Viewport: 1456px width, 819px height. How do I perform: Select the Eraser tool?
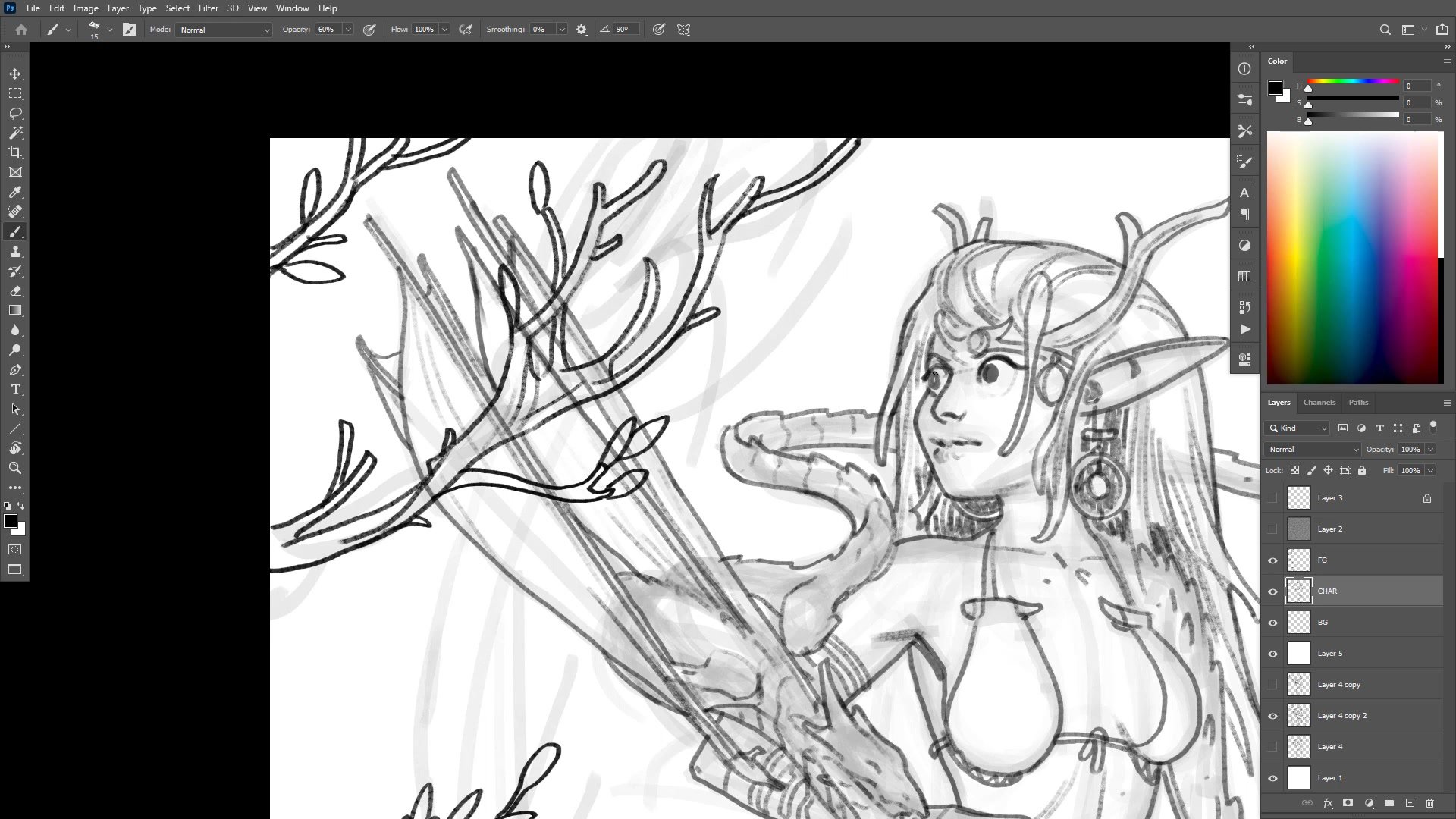(15, 290)
